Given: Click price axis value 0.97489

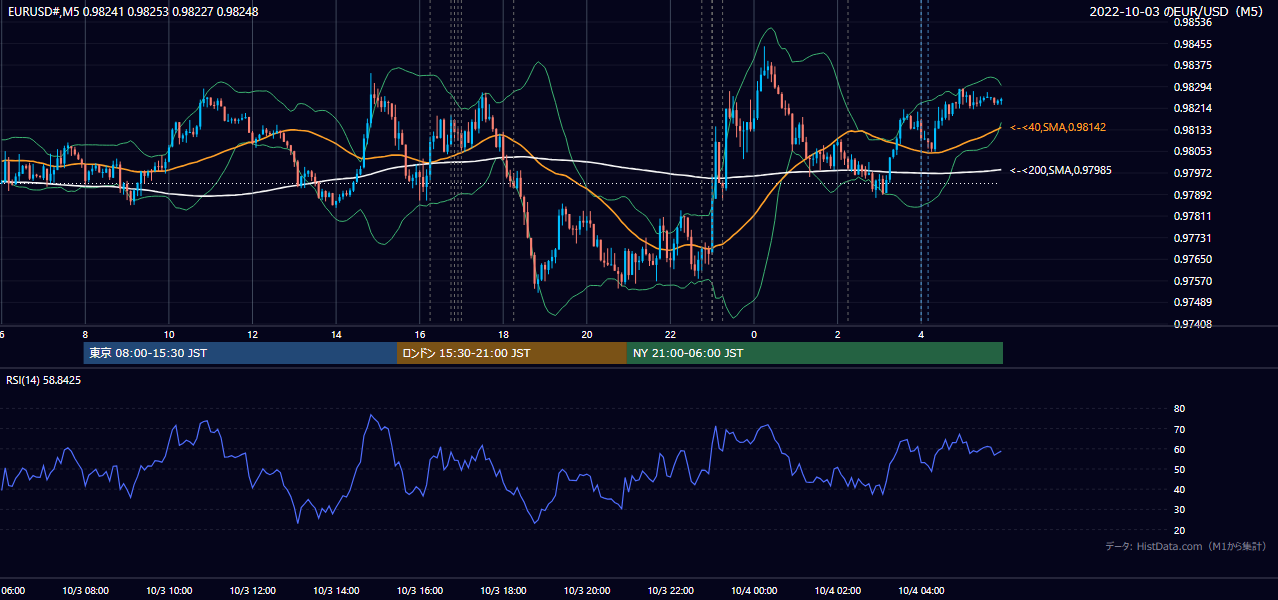Looking at the screenshot, I should [1192, 303].
